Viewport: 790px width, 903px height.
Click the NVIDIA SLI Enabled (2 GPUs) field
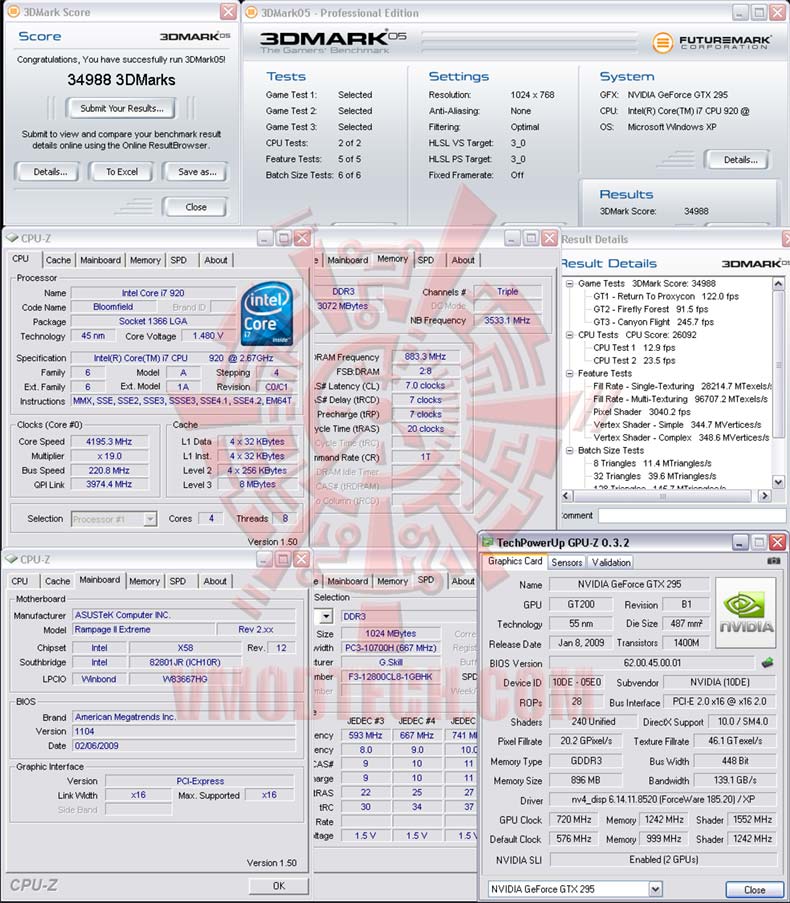tap(663, 860)
